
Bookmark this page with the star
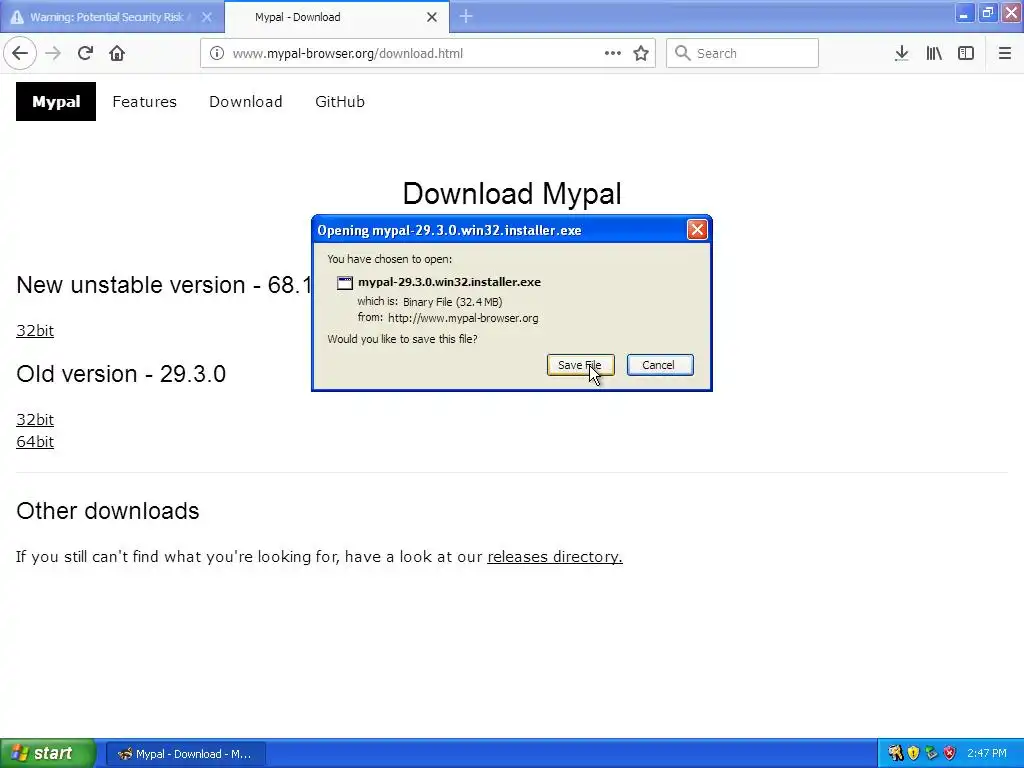pos(641,54)
